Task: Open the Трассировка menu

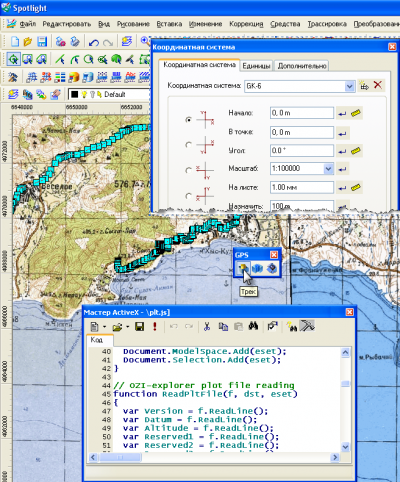Action: [x=327, y=24]
